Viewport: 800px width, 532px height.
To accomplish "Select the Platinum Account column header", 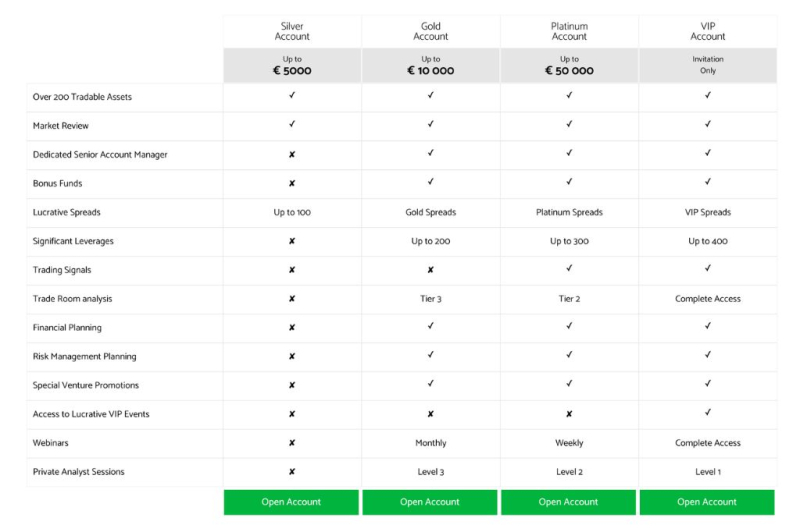I will pos(569,31).
